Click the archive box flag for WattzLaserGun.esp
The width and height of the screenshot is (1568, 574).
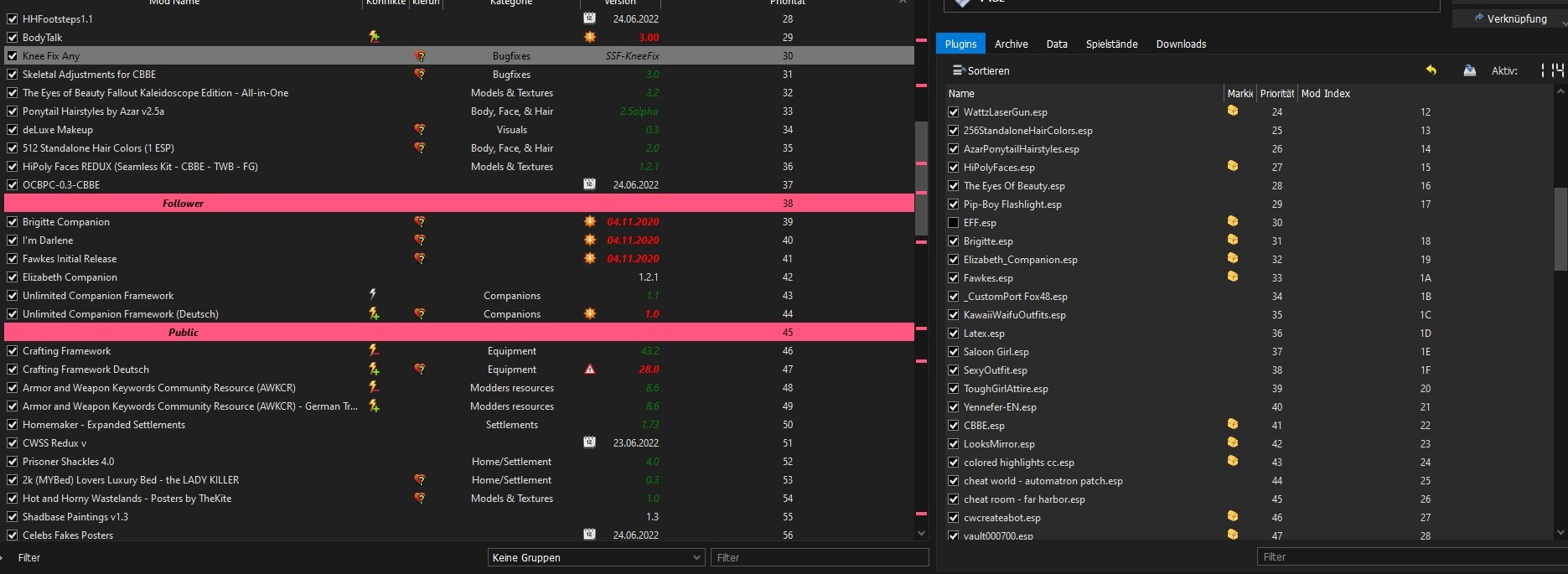pyautogui.click(x=1233, y=111)
